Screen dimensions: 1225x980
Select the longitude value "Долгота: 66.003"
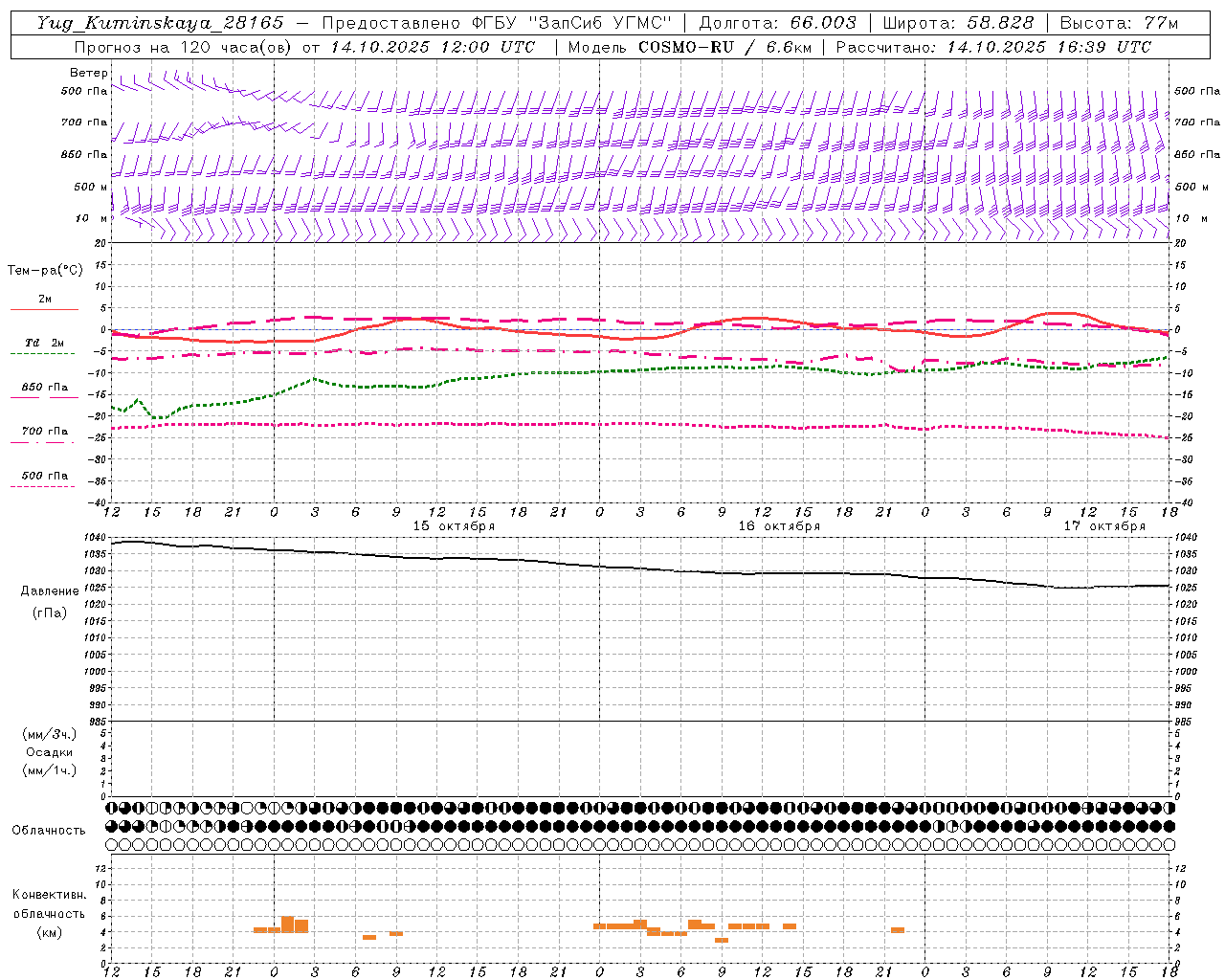click(778, 23)
